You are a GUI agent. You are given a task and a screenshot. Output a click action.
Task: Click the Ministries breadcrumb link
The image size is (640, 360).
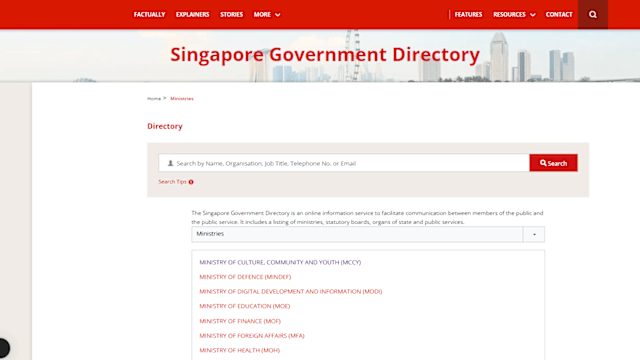[x=182, y=98]
